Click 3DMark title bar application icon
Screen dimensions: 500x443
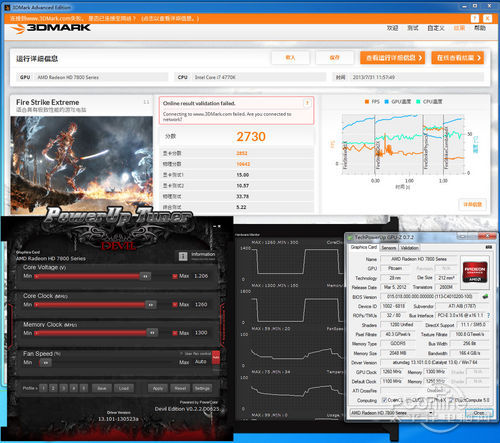click(x=8, y=7)
